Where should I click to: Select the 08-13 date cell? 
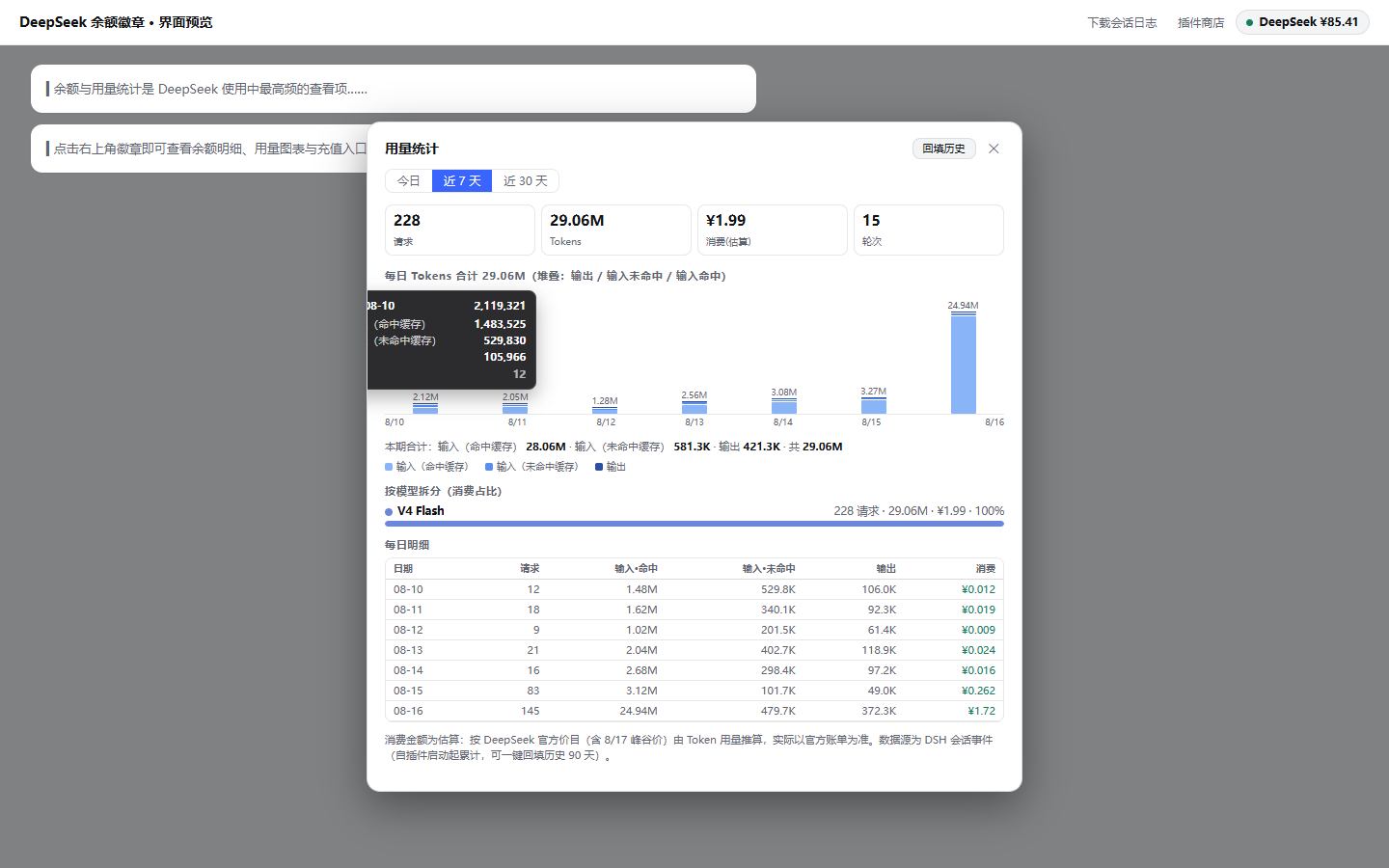[408, 650]
